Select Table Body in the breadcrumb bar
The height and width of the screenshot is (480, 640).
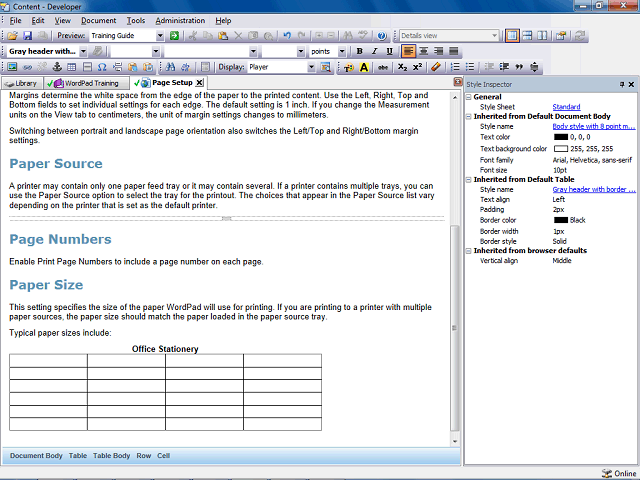click(111, 456)
